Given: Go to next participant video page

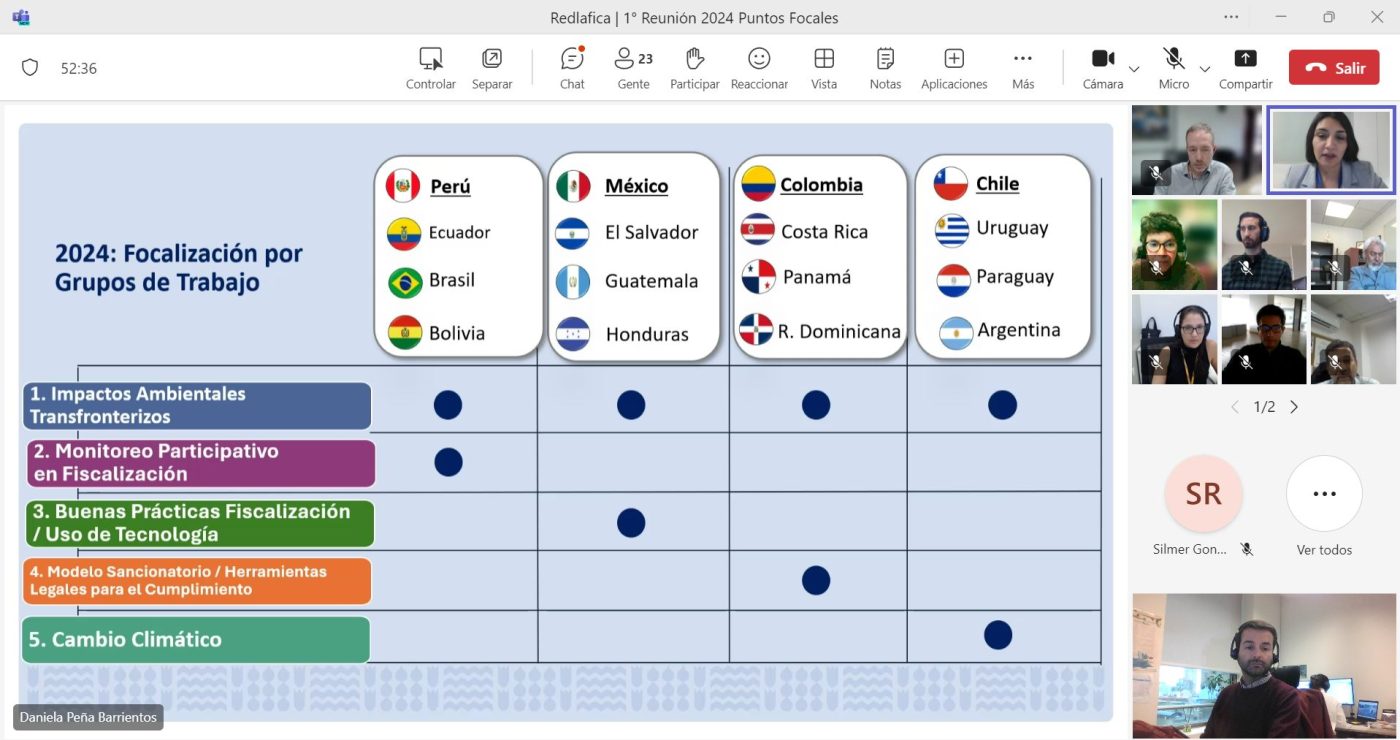Looking at the screenshot, I should [1294, 407].
